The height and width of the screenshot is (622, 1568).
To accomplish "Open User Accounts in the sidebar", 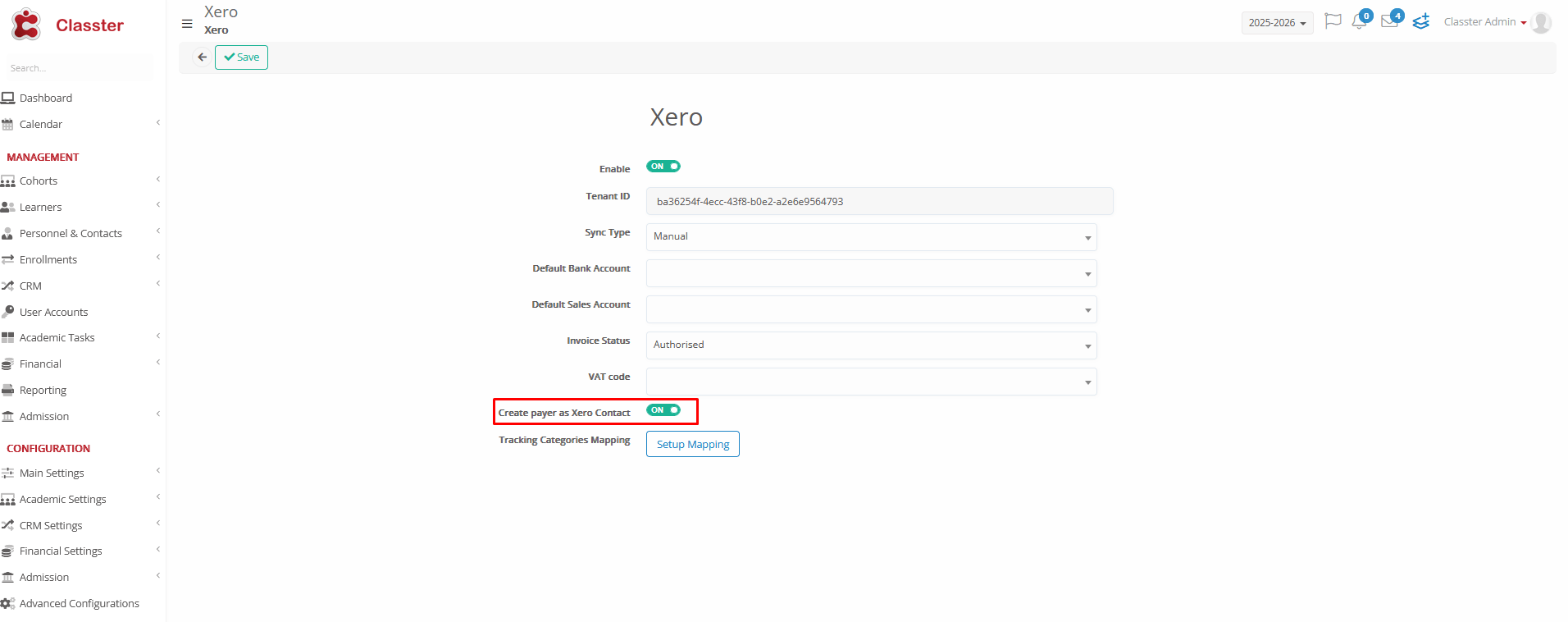I will tap(54, 313).
